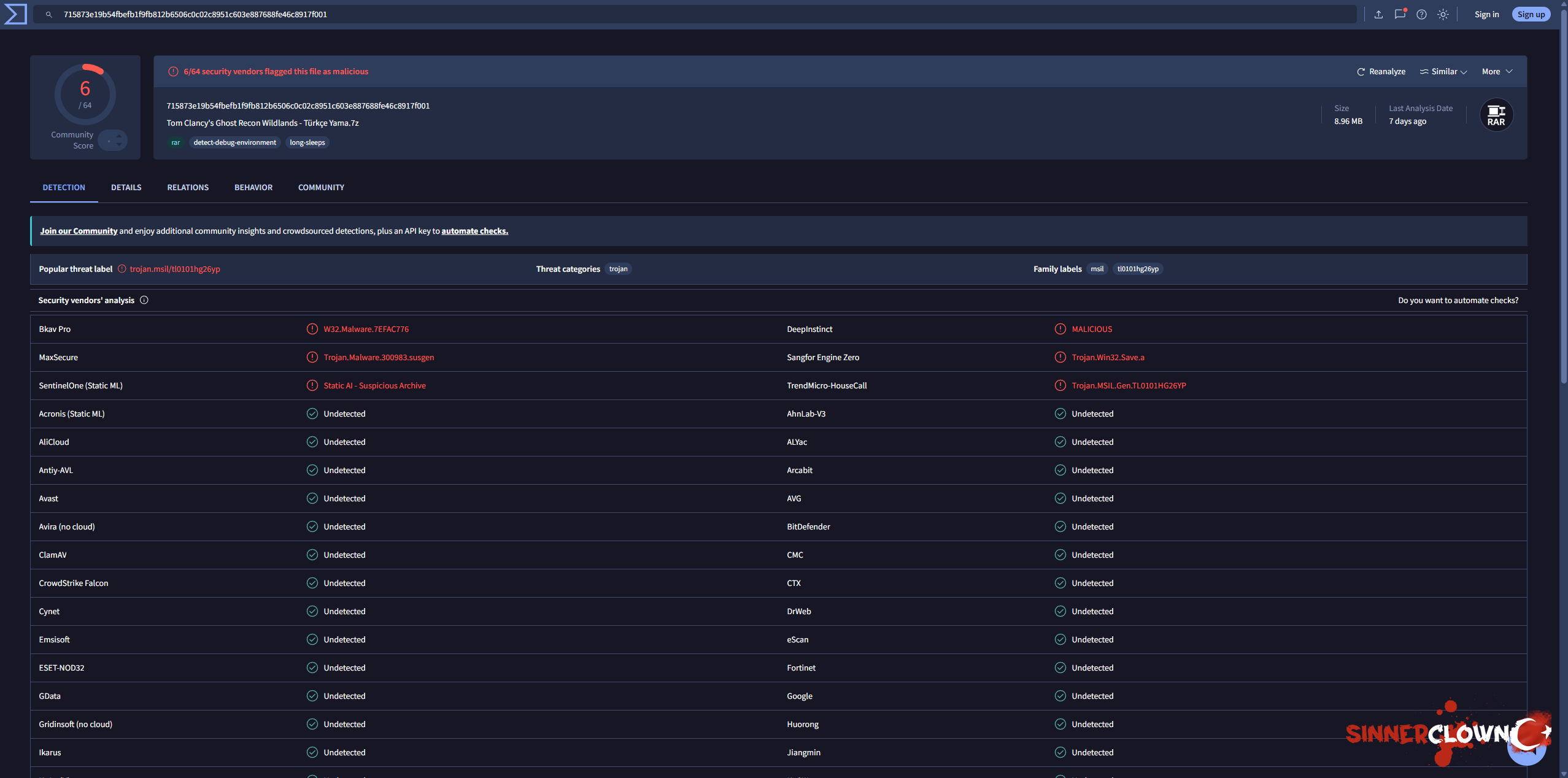This screenshot has width=1568, height=778.
Task: Follow the Join our Community link
Action: (79, 231)
